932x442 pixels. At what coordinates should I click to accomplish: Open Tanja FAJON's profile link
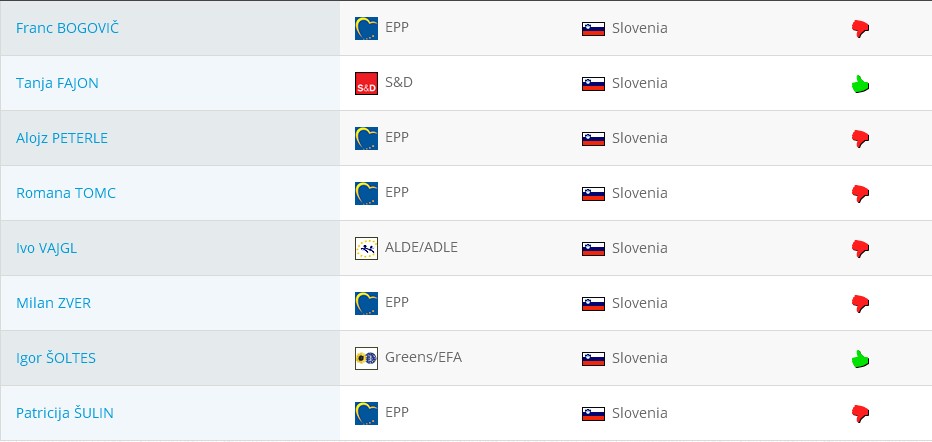pos(57,83)
